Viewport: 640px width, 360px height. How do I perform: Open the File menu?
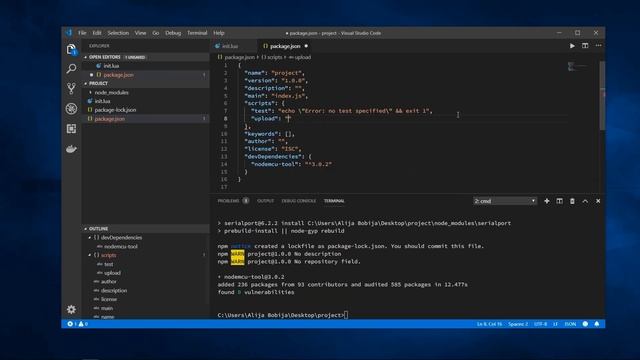click(x=82, y=33)
